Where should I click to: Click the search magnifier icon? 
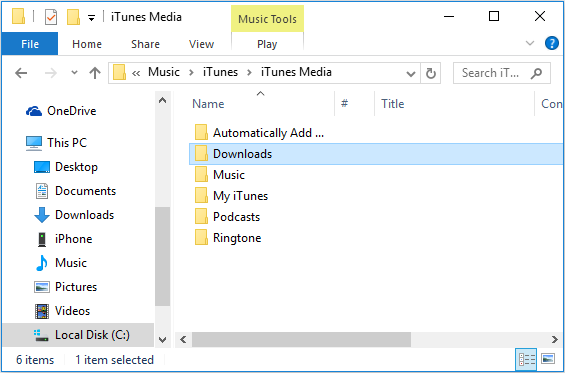click(537, 73)
